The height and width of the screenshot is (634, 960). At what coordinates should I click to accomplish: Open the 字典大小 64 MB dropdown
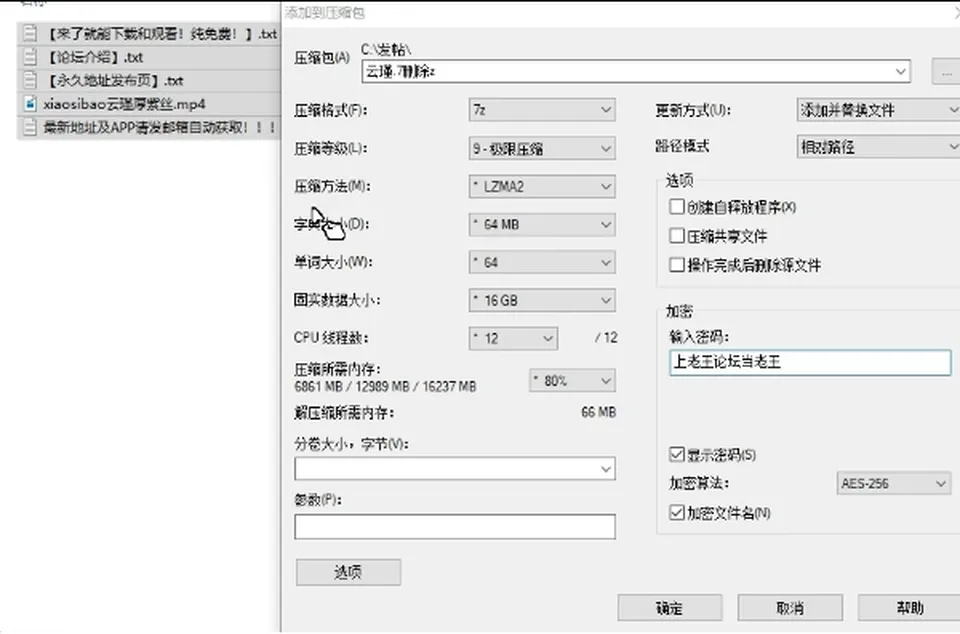click(x=542, y=224)
